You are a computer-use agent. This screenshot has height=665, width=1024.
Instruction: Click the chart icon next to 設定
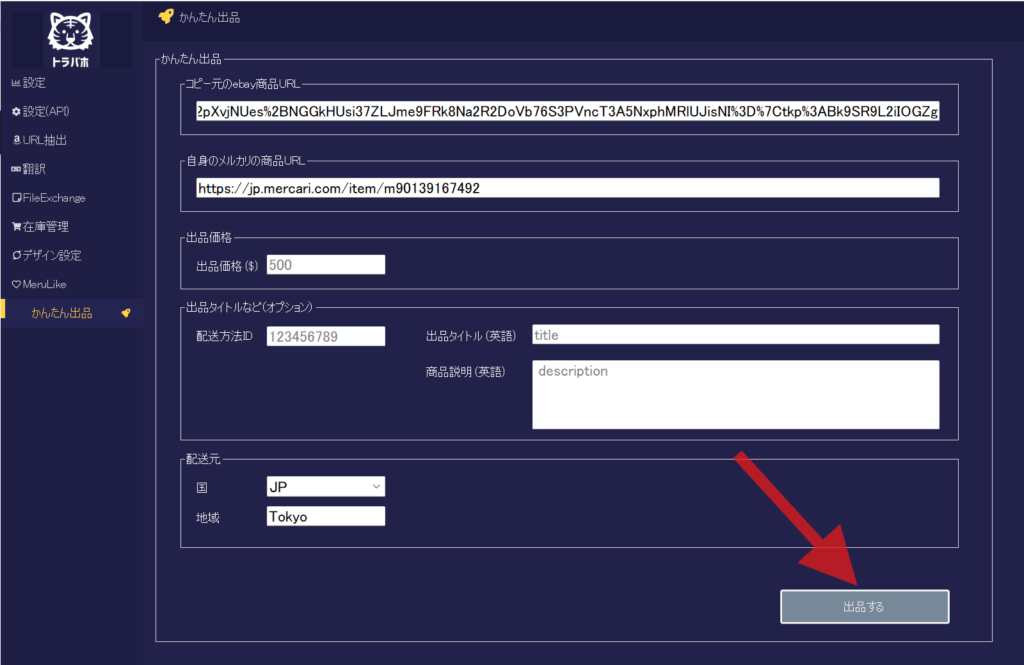pyautogui.click(x=15, y=82)
